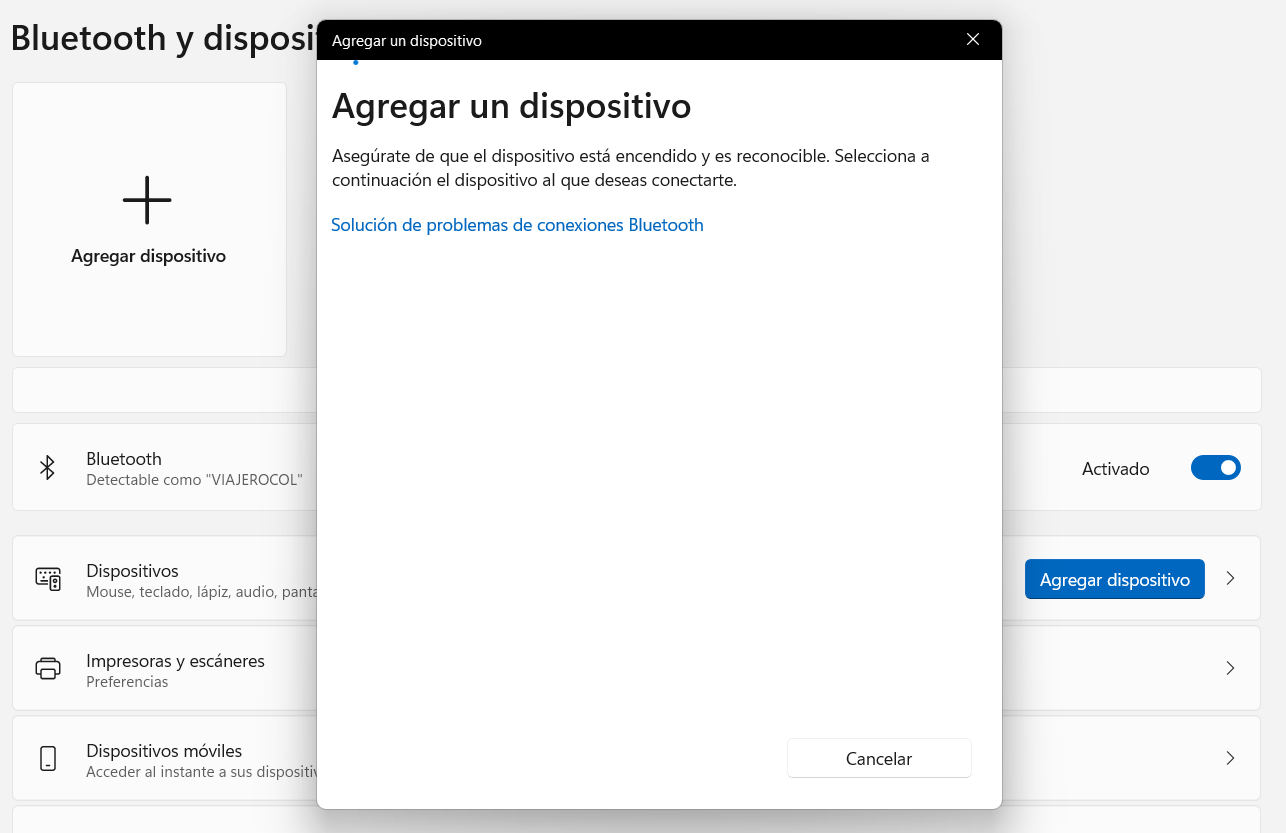
Task: Click the Activado status label
Action: point(1115,468)
